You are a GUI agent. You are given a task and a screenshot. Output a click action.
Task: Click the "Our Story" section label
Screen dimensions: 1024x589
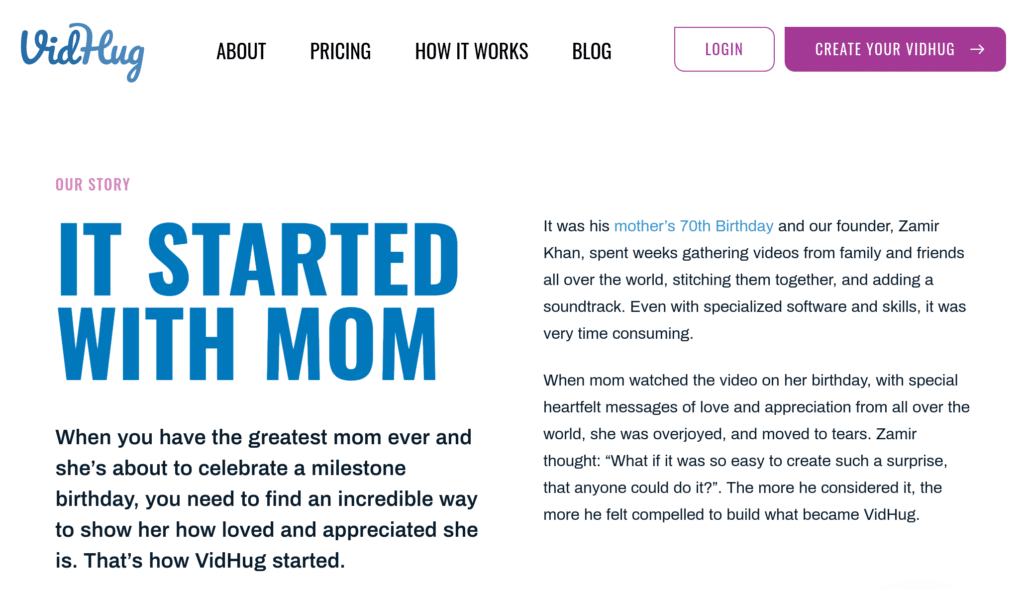93,184
